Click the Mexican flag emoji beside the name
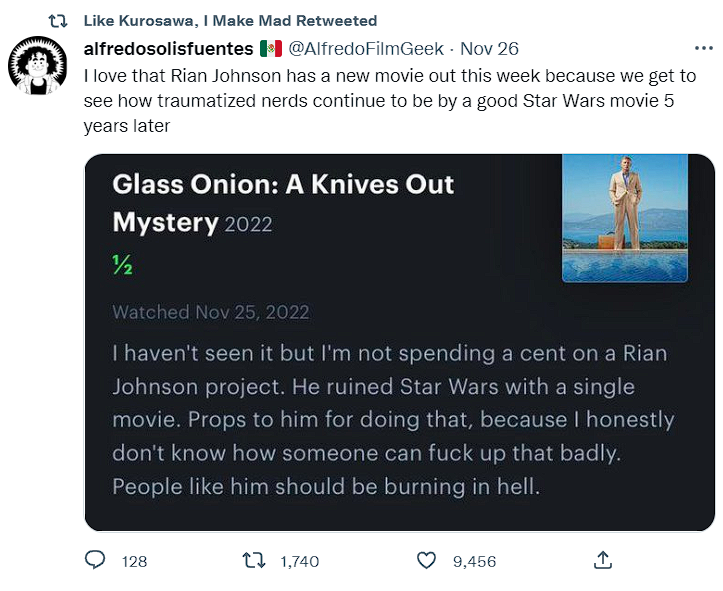The height and width of the screenshot is (591, 723). click(270, 49)
